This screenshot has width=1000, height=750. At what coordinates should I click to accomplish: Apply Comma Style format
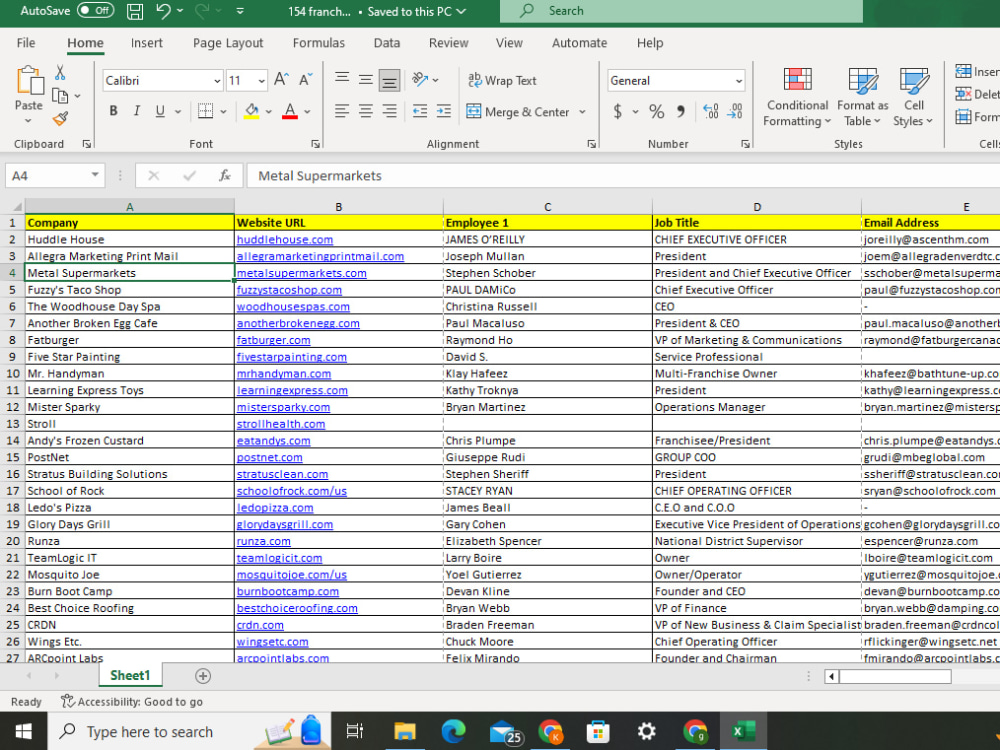coord(681,112)
